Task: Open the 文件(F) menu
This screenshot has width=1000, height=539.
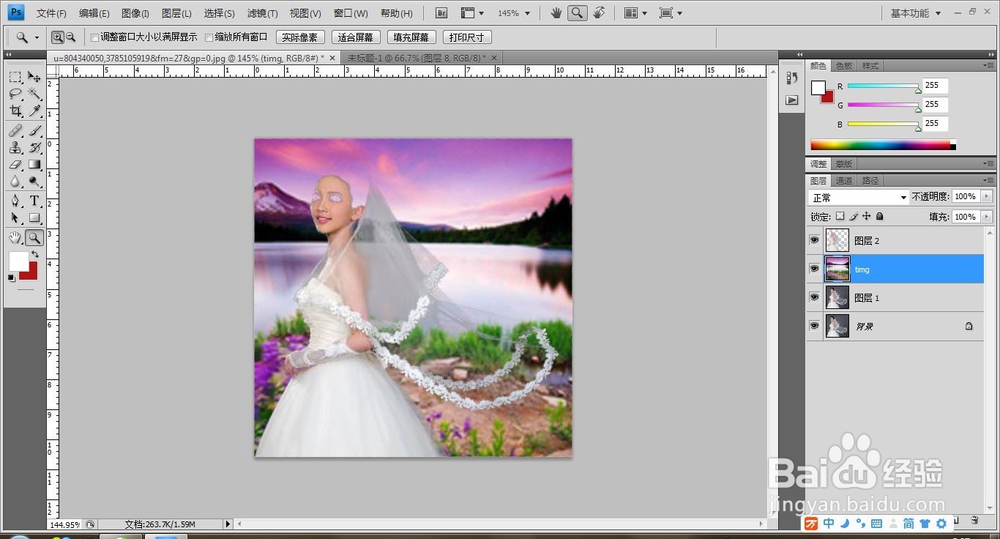Action: click(x=51, y=13)
